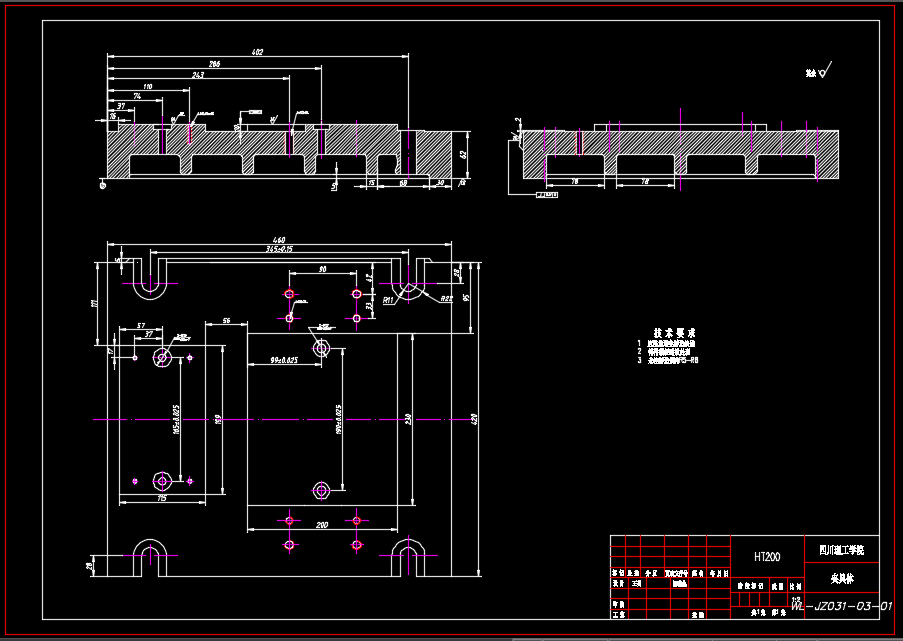
Task: Select the 110 dimension text
Action: [x=148, y=86]
